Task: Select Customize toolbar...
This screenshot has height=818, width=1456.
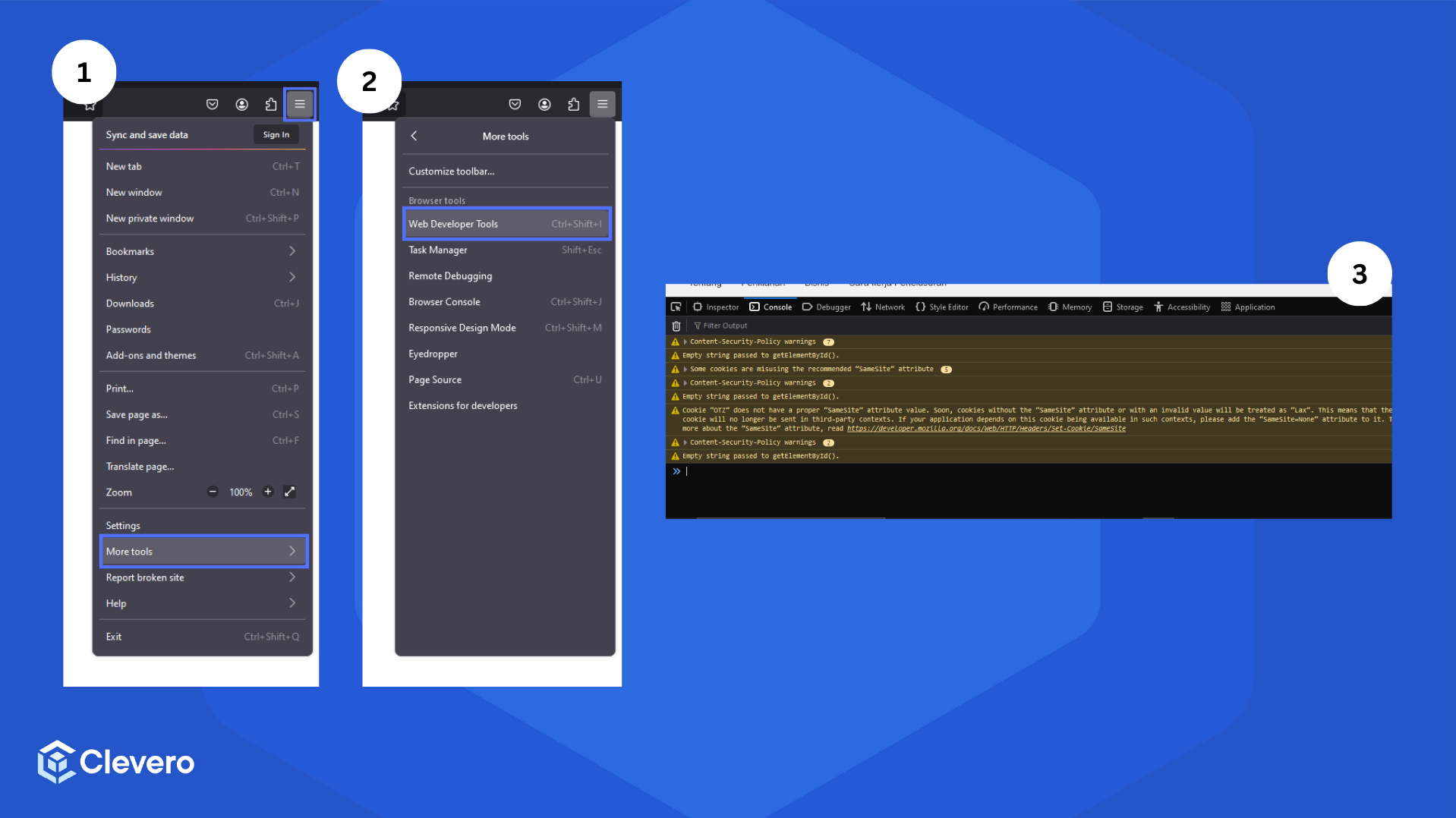Action: 506,171
